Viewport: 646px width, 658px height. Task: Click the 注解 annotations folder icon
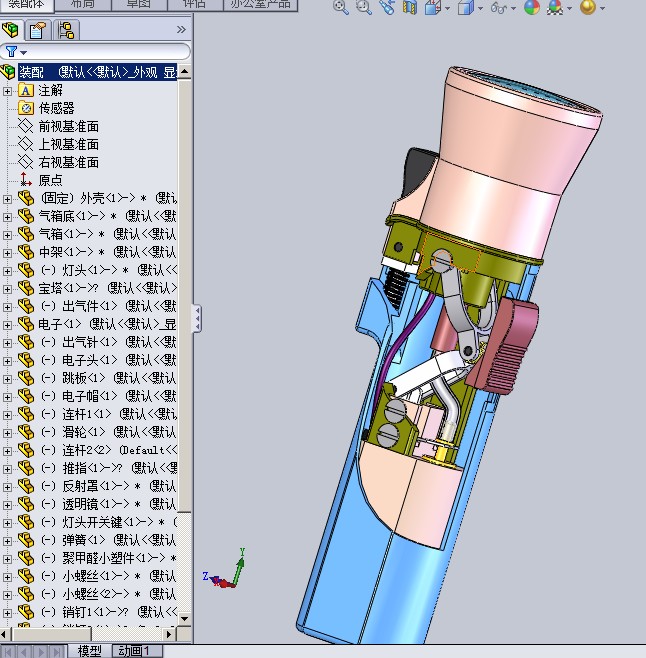[x=26, y=90]
